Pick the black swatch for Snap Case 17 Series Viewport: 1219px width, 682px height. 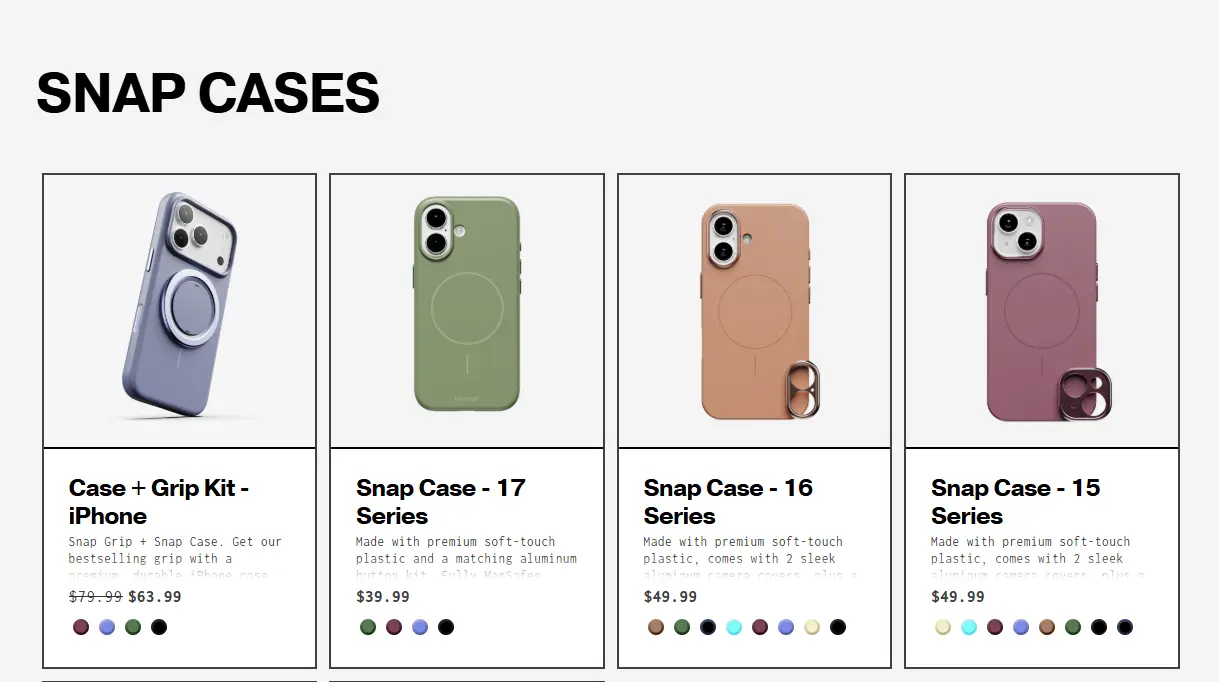pos(446,627)
